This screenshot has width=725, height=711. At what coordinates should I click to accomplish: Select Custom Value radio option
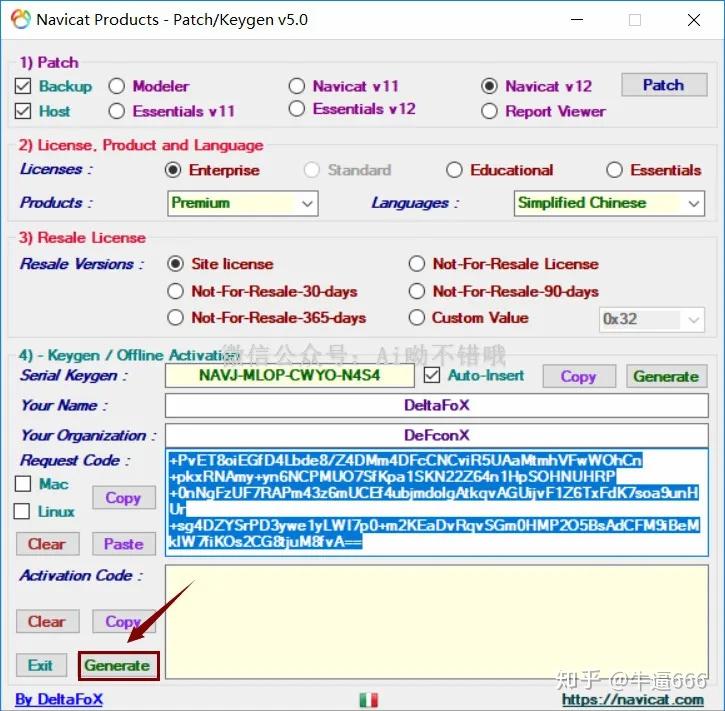(x=417, y=318)
